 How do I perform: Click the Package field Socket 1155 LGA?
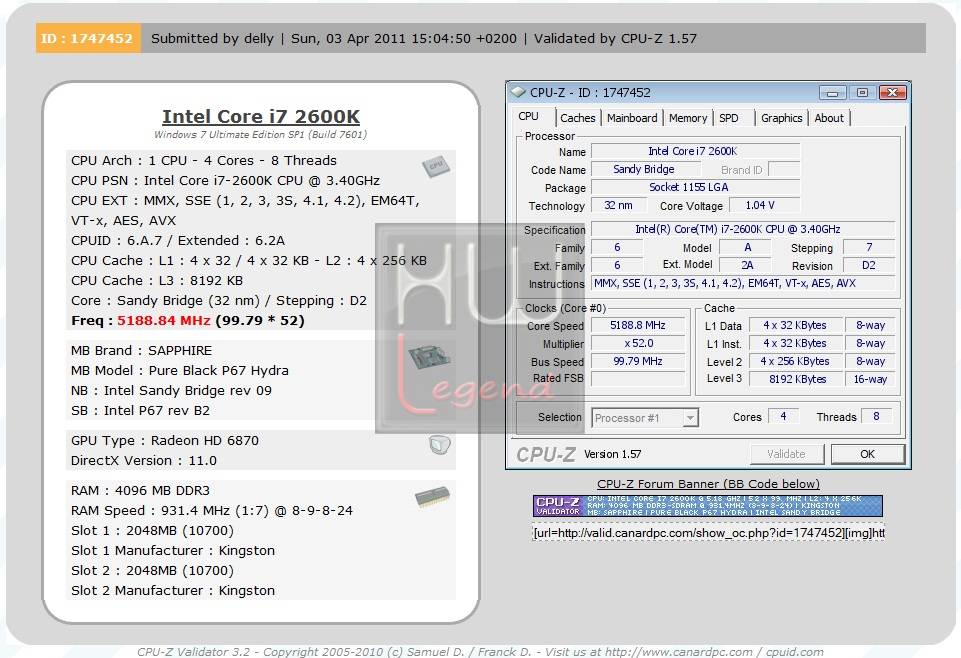click(695, 187)
